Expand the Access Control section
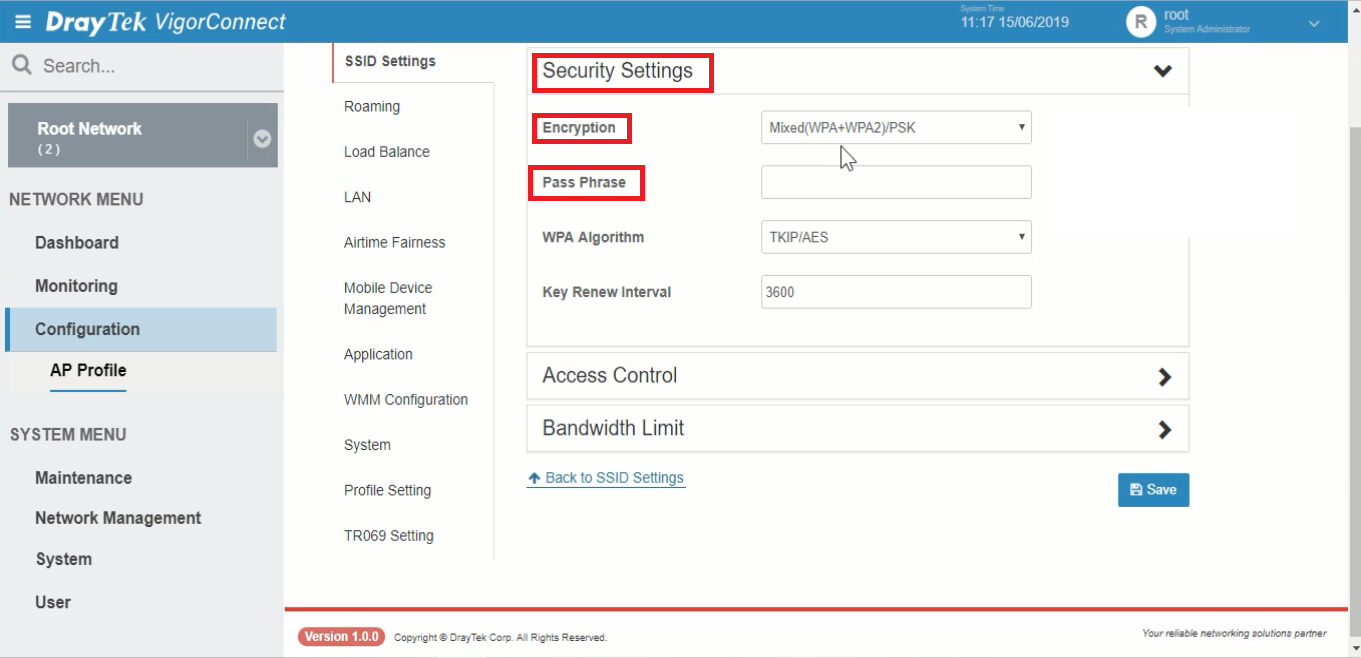Screen dimensions: 1361x658 [x=1163, y=377]
